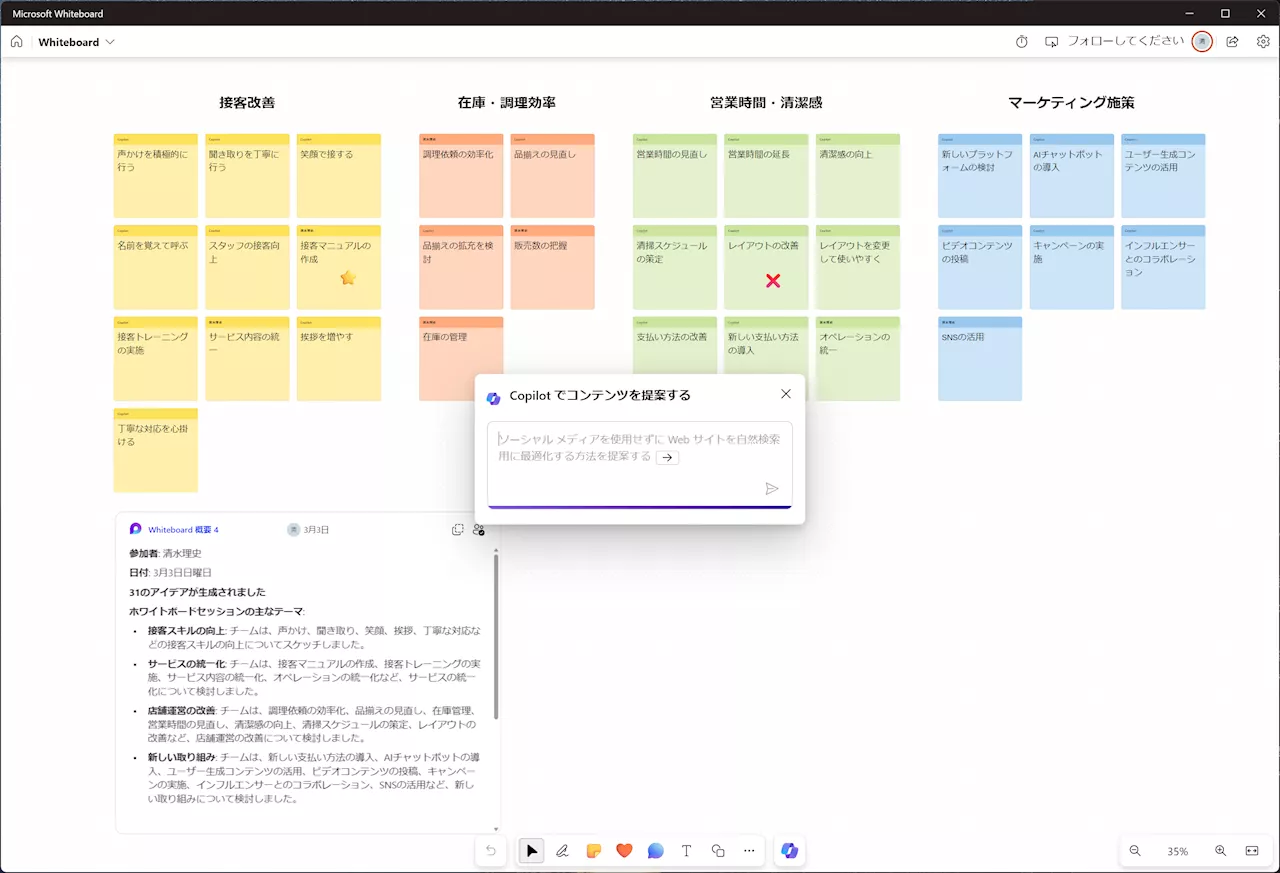
Task: Click the Copilot logo in summary card
Action: [x=135, y=530]
